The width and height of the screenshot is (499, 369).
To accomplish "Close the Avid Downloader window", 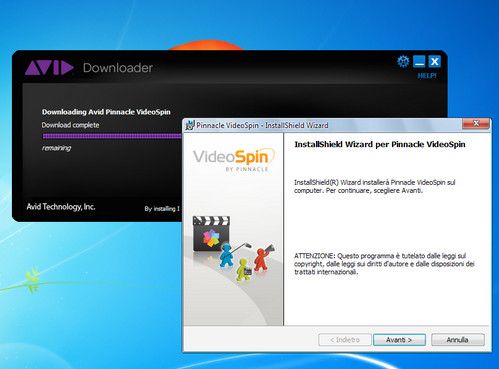I will click(x=434, y=61).
